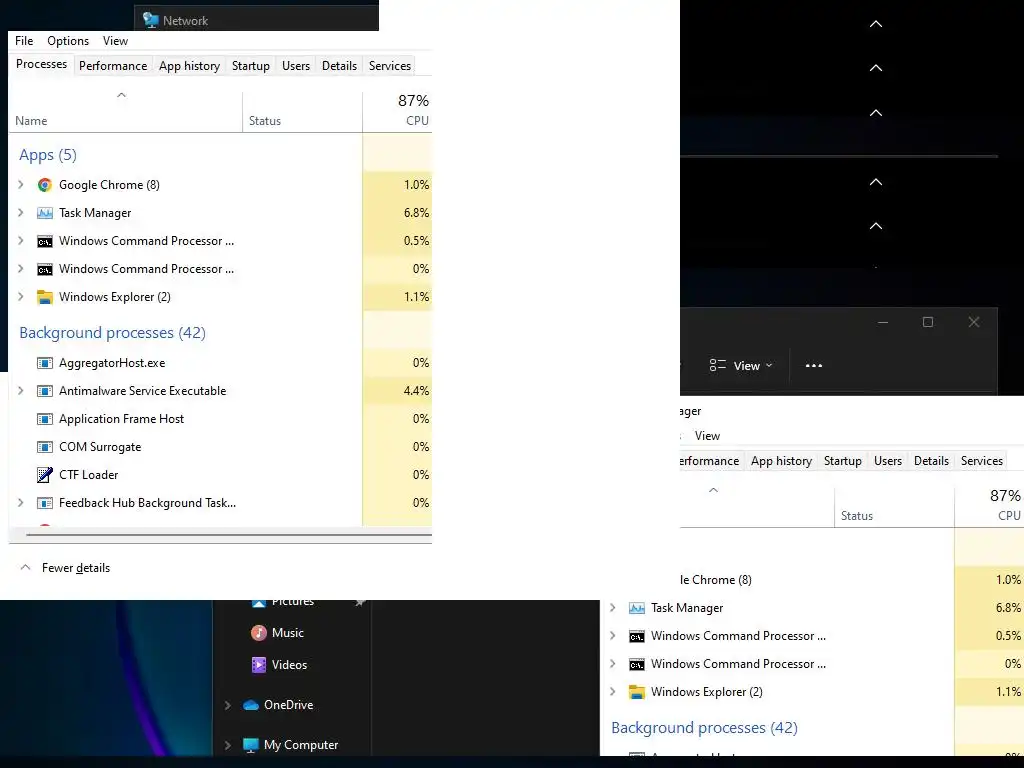Image resolution: width=1024 pixels, height=768 pixels.
Task: Click Background processes (42) in rear Task Manager
Action: 704,728
